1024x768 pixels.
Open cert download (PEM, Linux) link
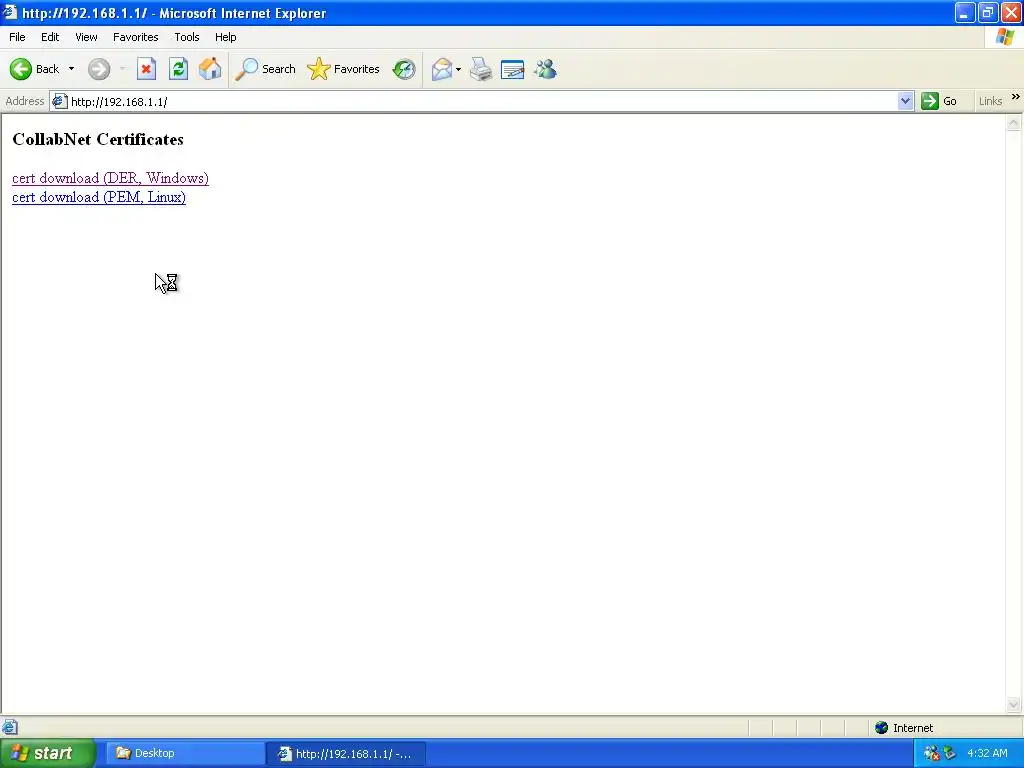tap(99, 197)
